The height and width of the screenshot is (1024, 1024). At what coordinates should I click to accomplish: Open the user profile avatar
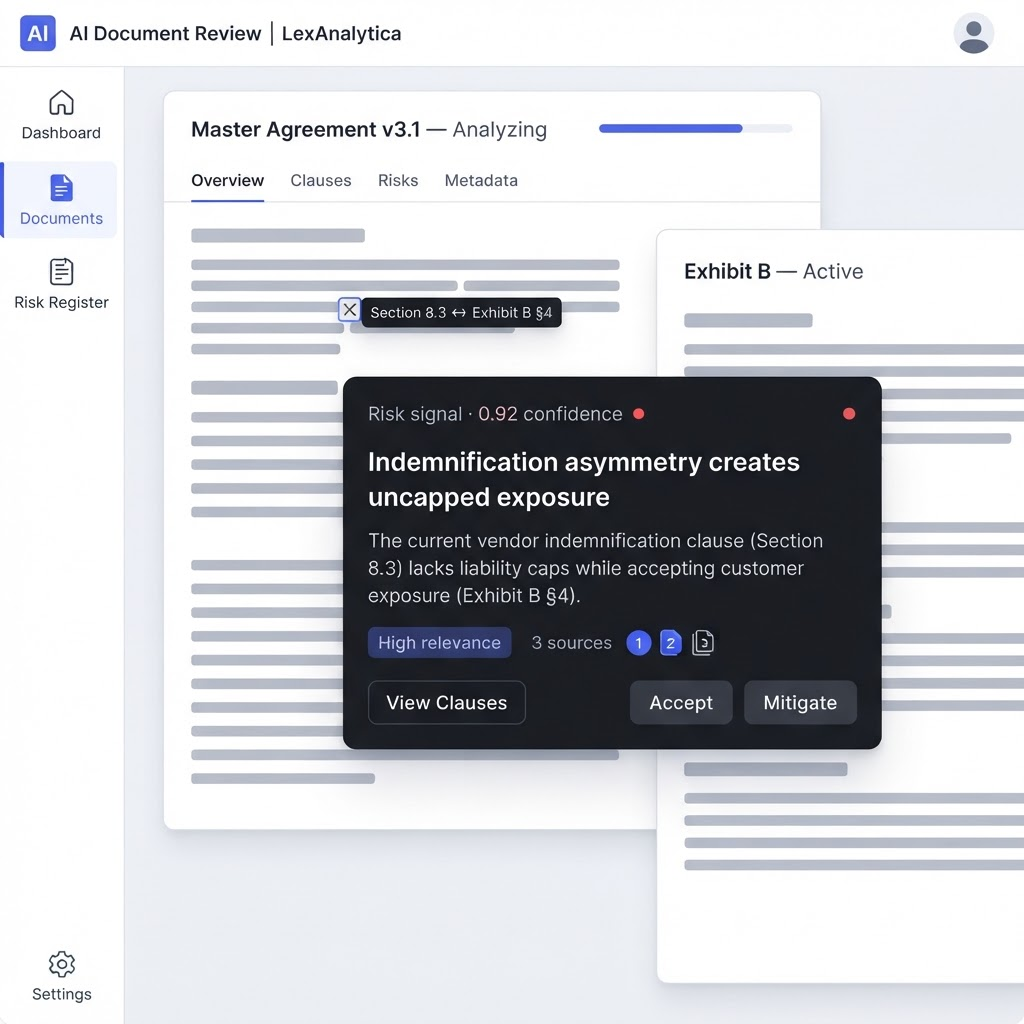[x=973, y=33]
